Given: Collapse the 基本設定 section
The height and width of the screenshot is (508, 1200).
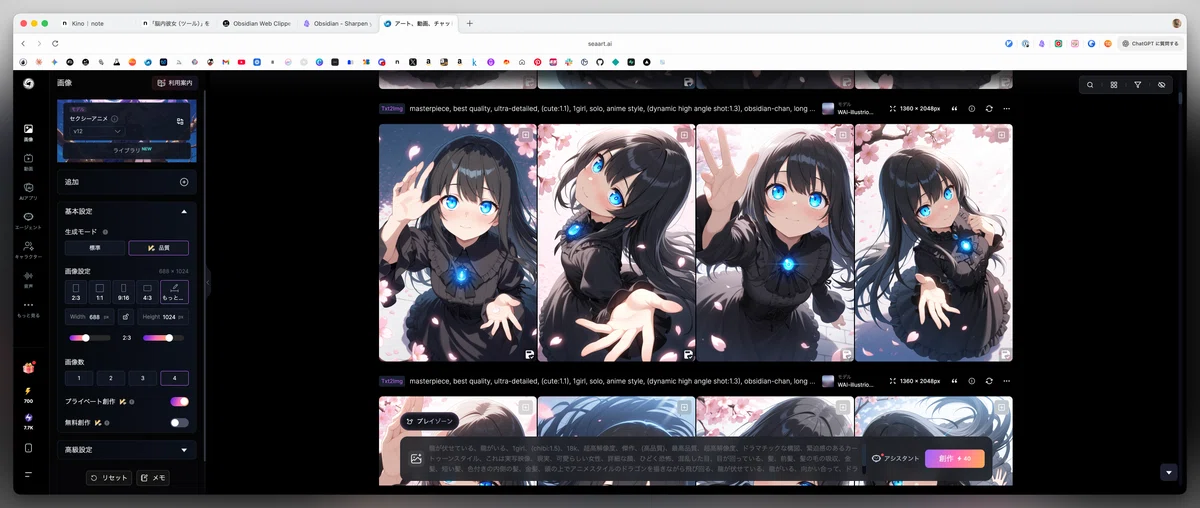Looking at the screenshot, I should tap(184, 212).
